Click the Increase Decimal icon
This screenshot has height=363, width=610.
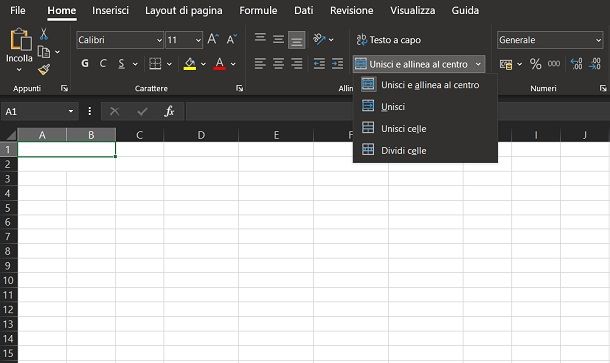[577, 64]
